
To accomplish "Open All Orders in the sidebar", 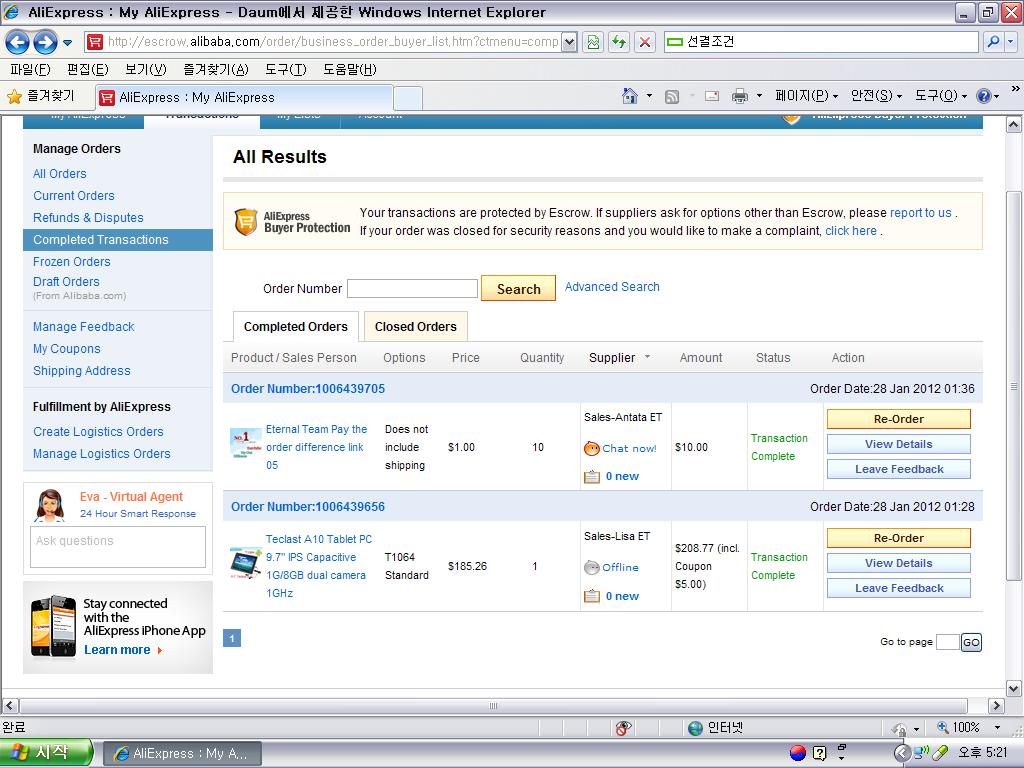I will (x=59, y=174).
